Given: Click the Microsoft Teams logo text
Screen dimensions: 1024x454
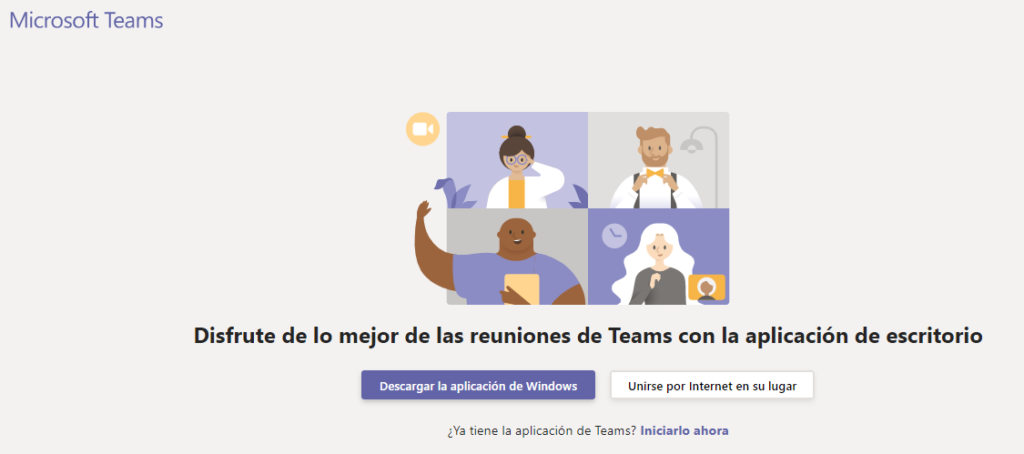Looking at the screenshot, I should [x=86, y=20].
